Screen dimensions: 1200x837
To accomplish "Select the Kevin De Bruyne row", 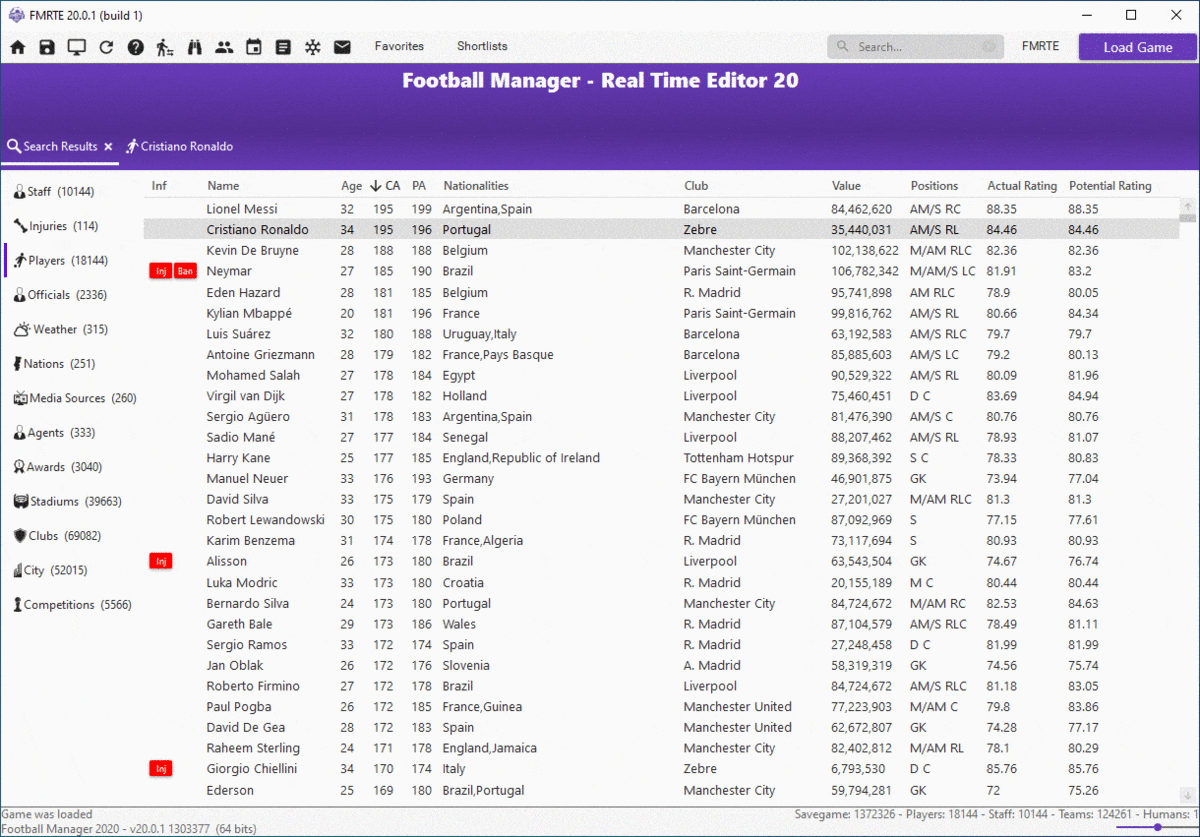I will pos(661,250).
